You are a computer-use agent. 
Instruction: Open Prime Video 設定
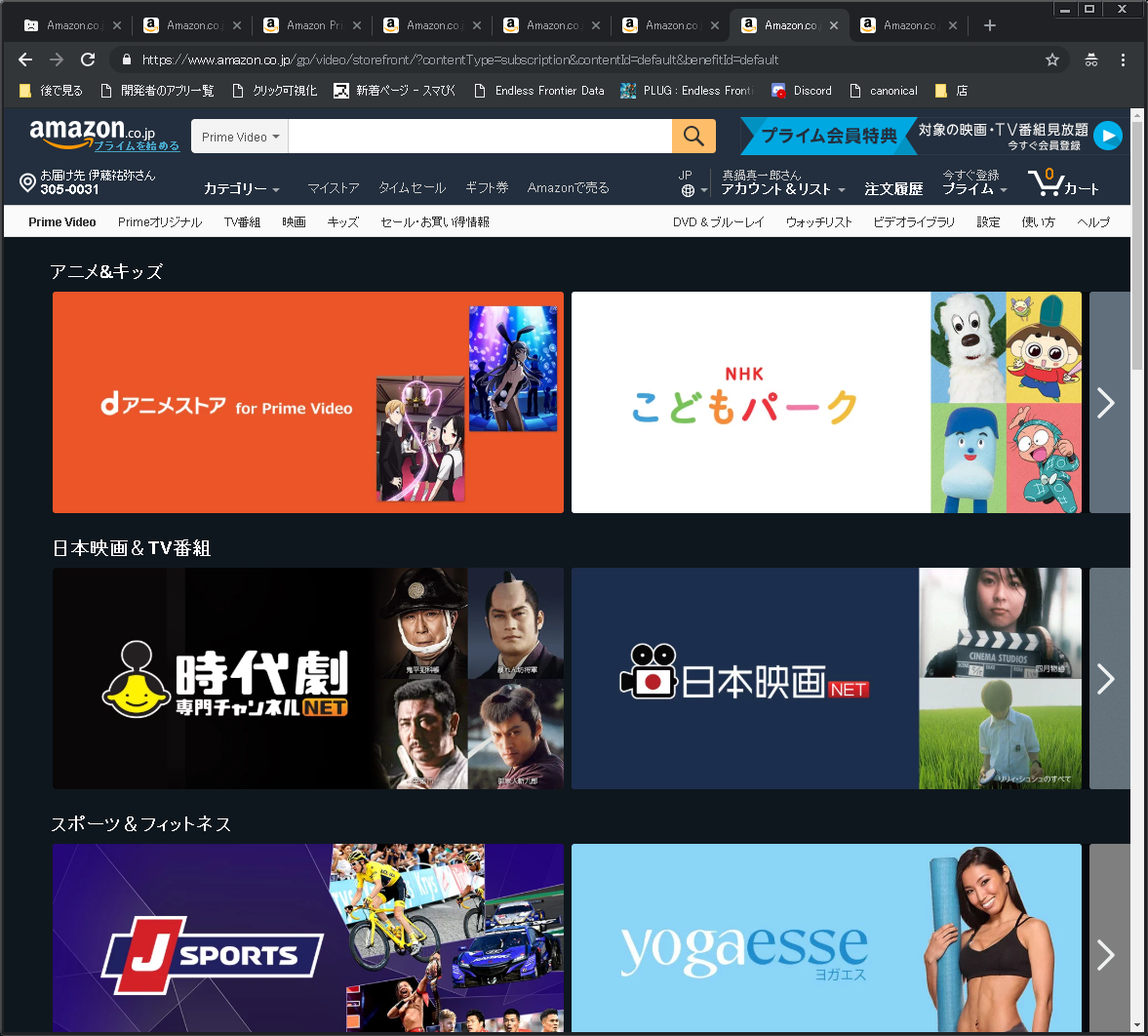pos(988,221)
